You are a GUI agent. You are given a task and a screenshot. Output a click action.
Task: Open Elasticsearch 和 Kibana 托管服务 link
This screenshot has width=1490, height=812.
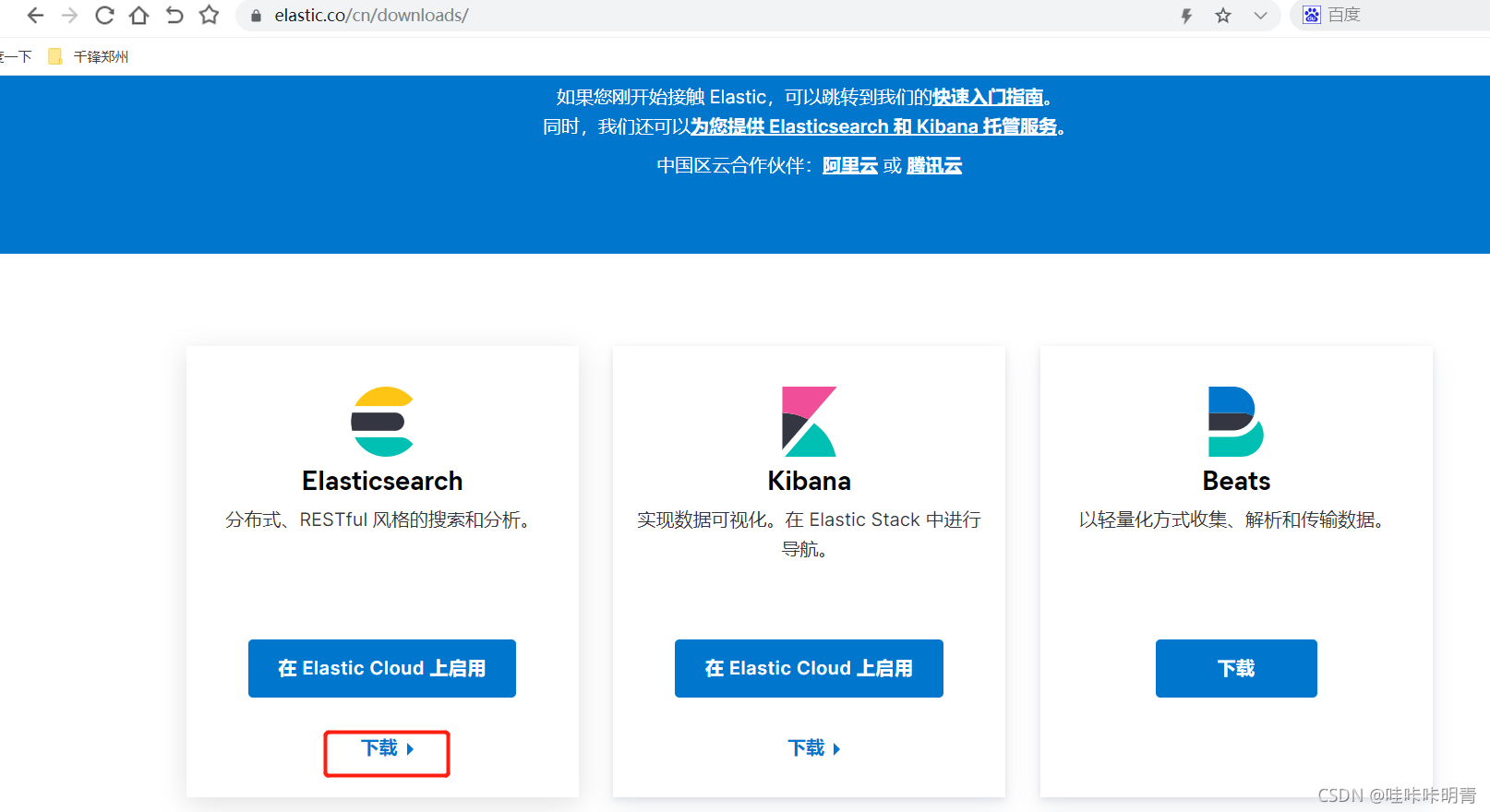tap(874, 126)
